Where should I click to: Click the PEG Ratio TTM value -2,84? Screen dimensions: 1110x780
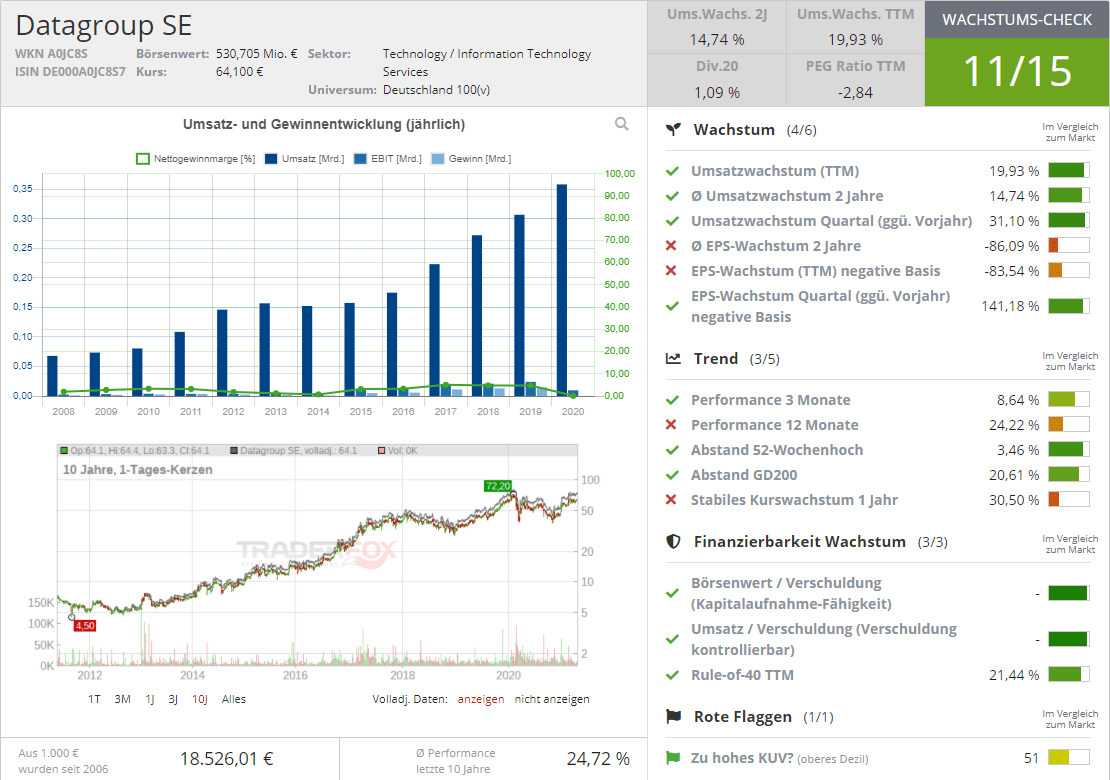(x=855, y=93)
